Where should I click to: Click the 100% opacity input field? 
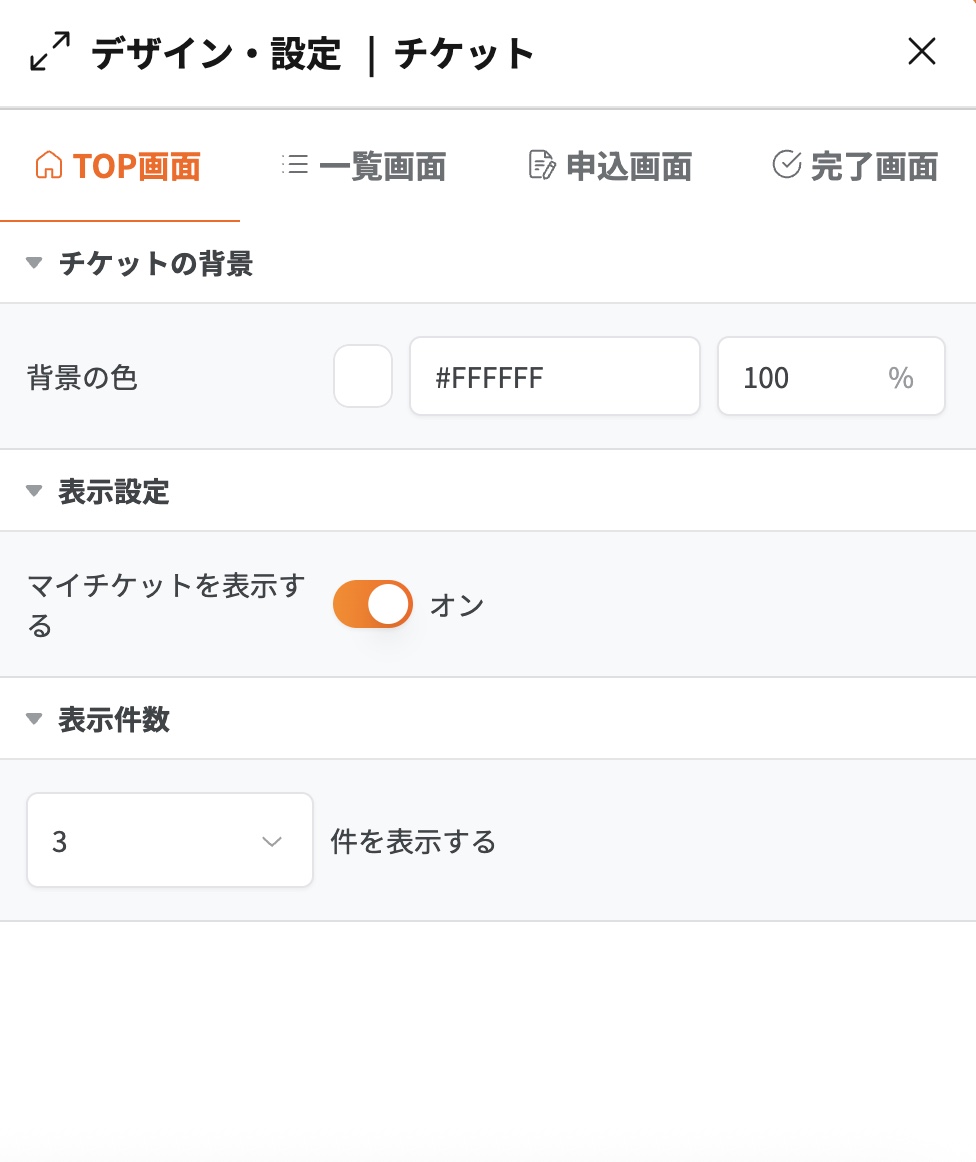pos(810,376)
